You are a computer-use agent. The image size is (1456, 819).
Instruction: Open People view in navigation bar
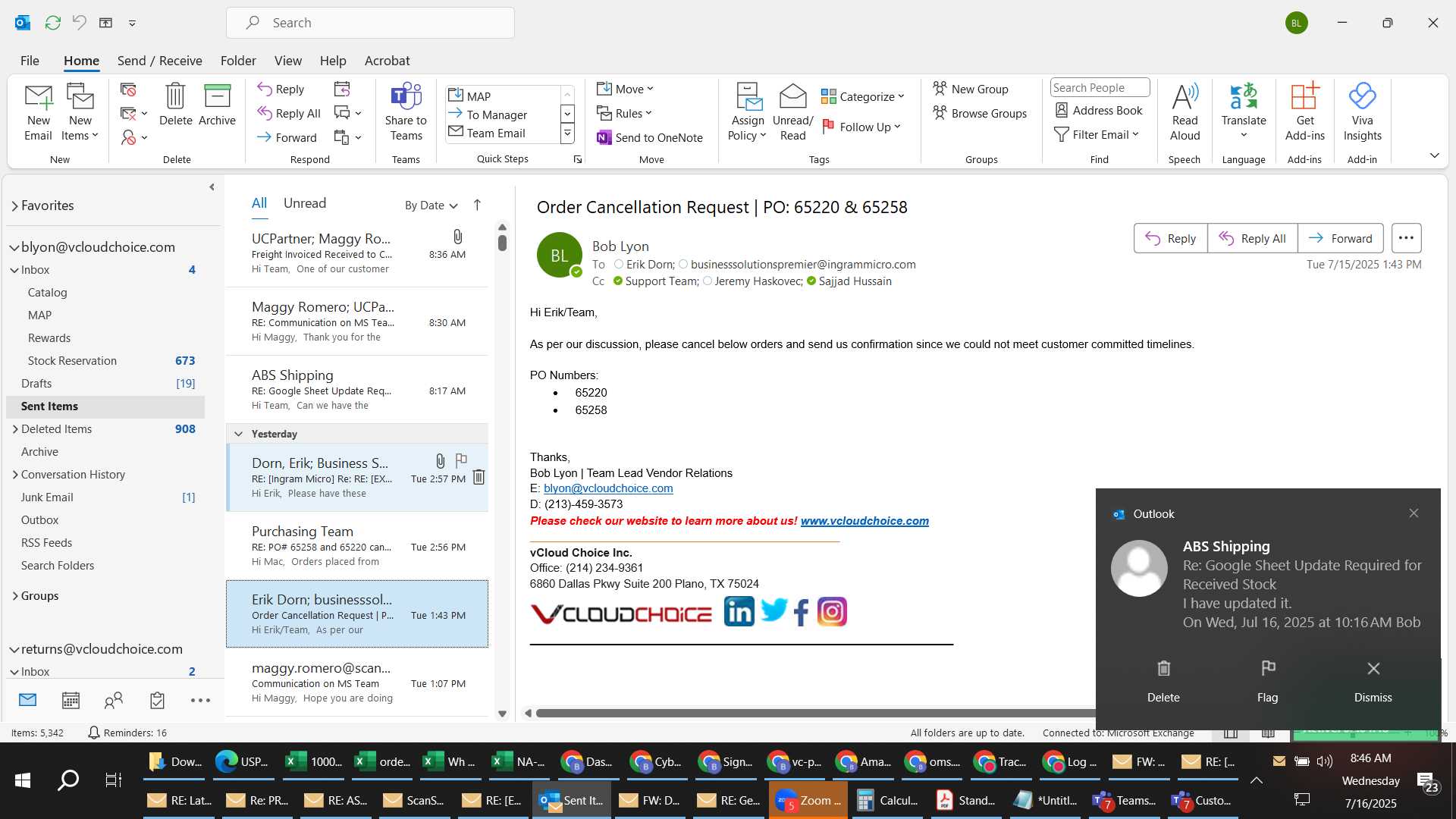[114, 700]
